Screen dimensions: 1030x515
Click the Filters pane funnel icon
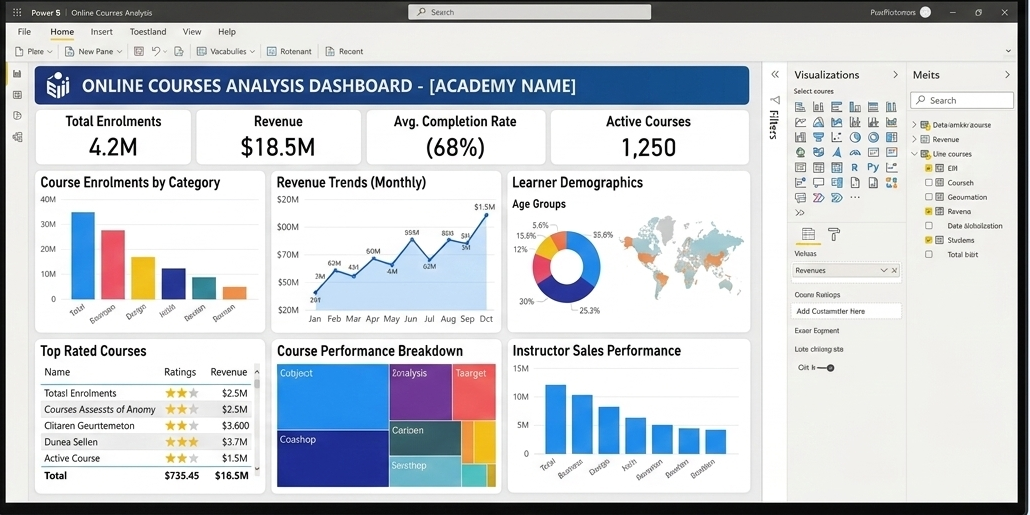click(774, 100)
